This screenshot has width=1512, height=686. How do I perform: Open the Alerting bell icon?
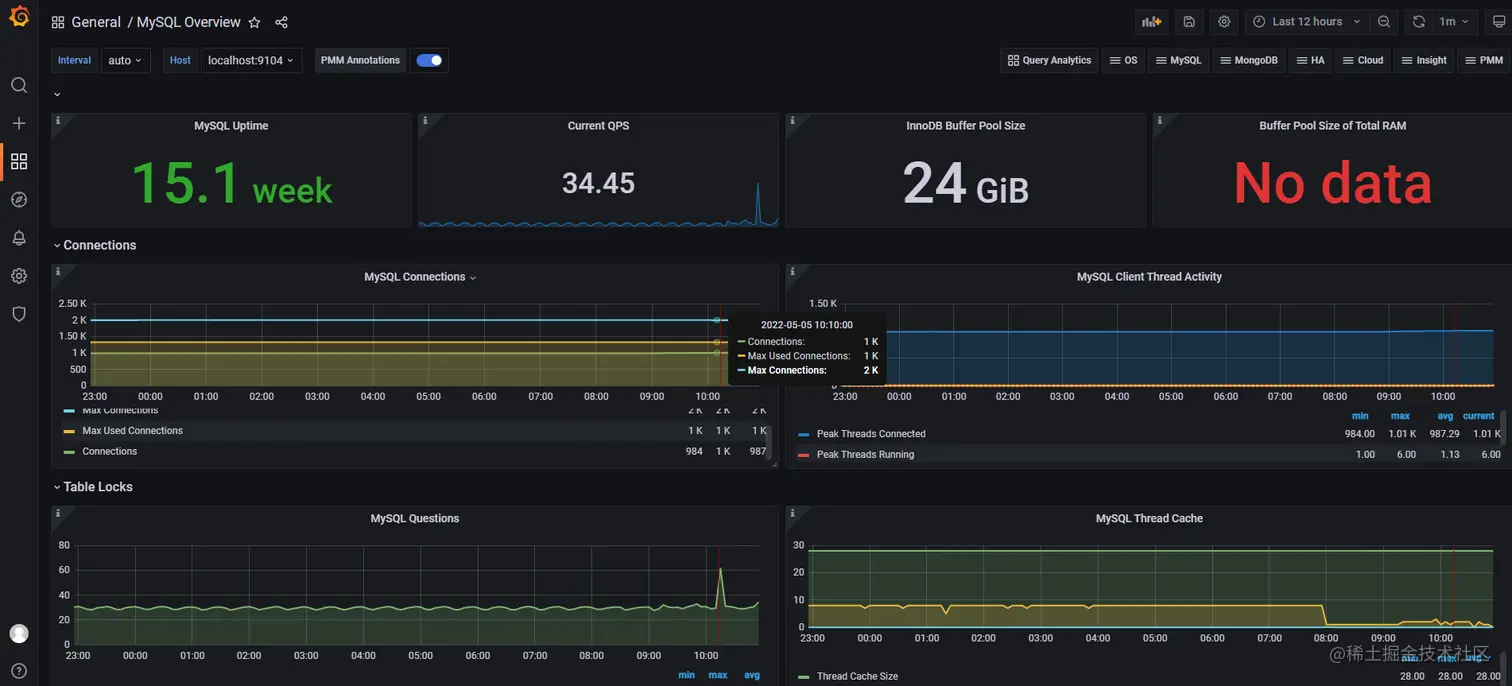tap(19, 237)
